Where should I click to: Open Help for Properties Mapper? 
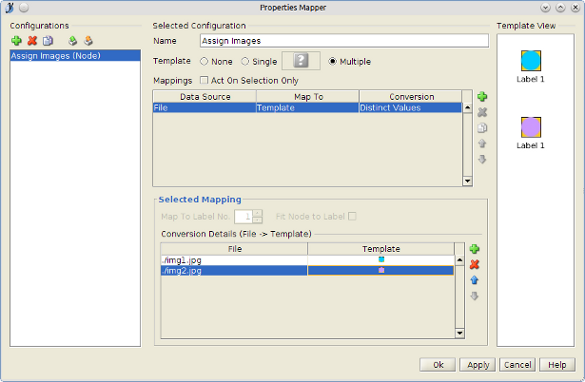click(x=557, y=364)
